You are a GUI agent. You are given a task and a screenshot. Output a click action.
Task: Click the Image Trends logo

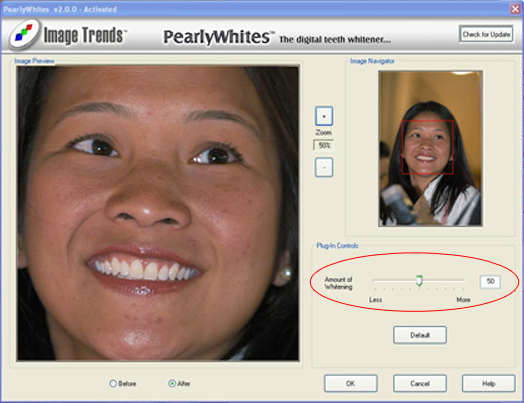(68, 35)
